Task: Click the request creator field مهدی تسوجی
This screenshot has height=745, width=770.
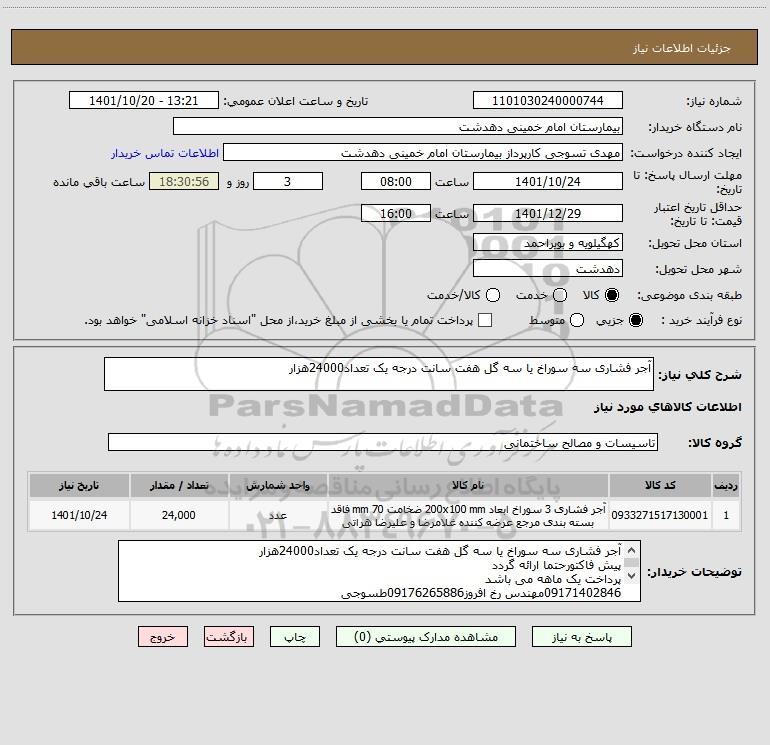Action: pos(423,152)
